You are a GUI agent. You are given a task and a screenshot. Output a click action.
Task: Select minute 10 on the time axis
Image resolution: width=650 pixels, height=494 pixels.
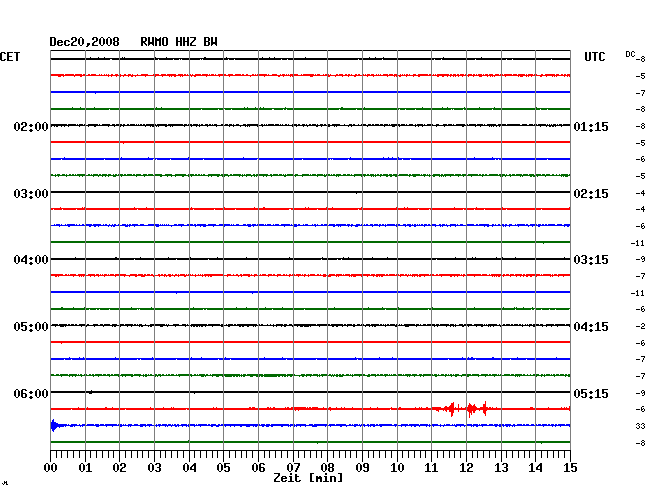(x=397, y=467)
